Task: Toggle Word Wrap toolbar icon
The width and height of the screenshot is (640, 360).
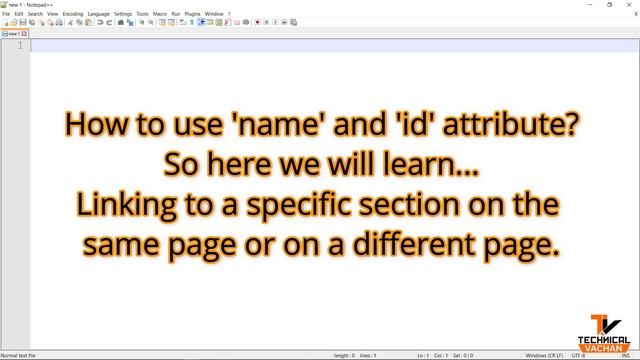Action: click(183, 22)
